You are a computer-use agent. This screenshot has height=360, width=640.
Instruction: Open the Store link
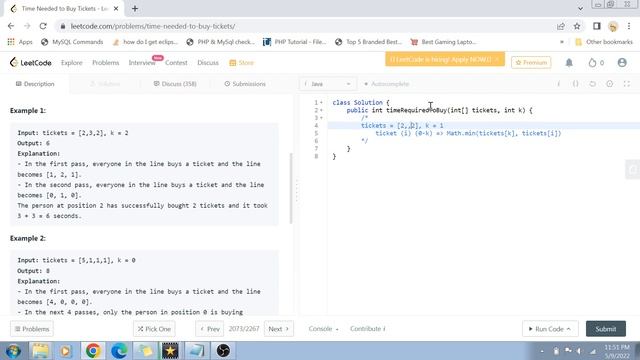tap(242, 62)
